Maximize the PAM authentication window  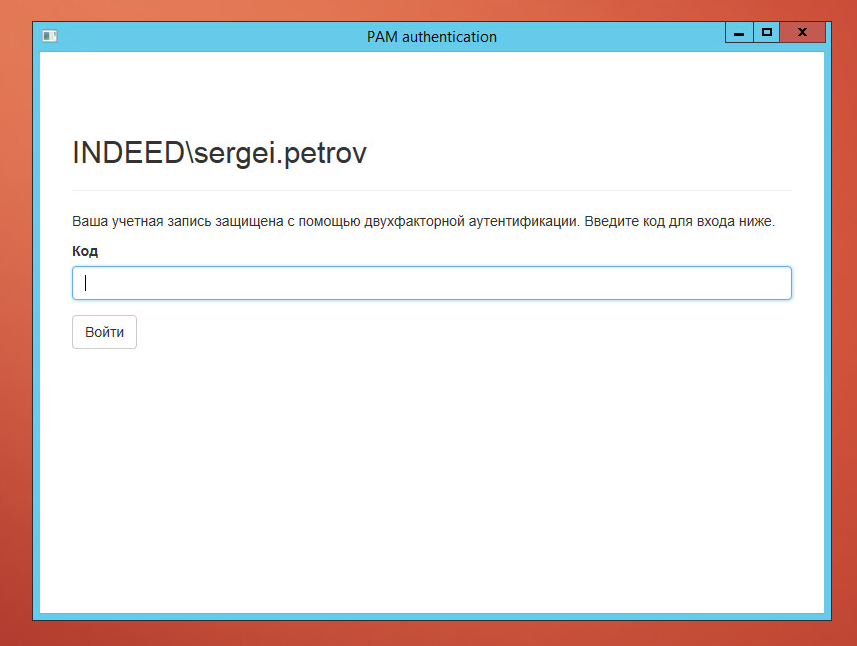point(767,33)
